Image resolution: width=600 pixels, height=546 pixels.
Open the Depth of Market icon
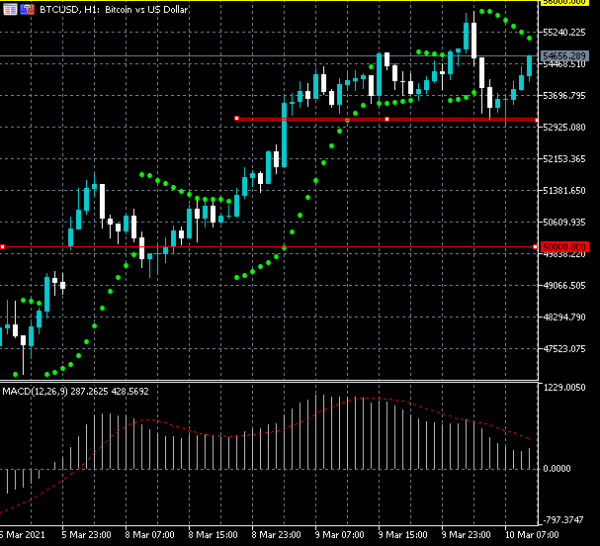10,10
